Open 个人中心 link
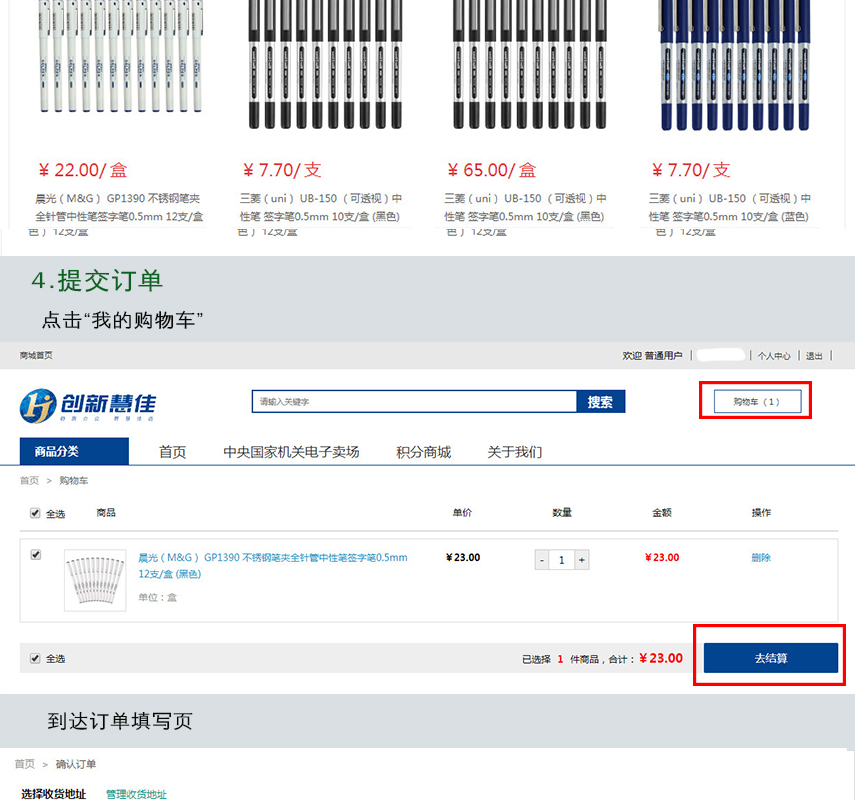 (x=774, y=356)
